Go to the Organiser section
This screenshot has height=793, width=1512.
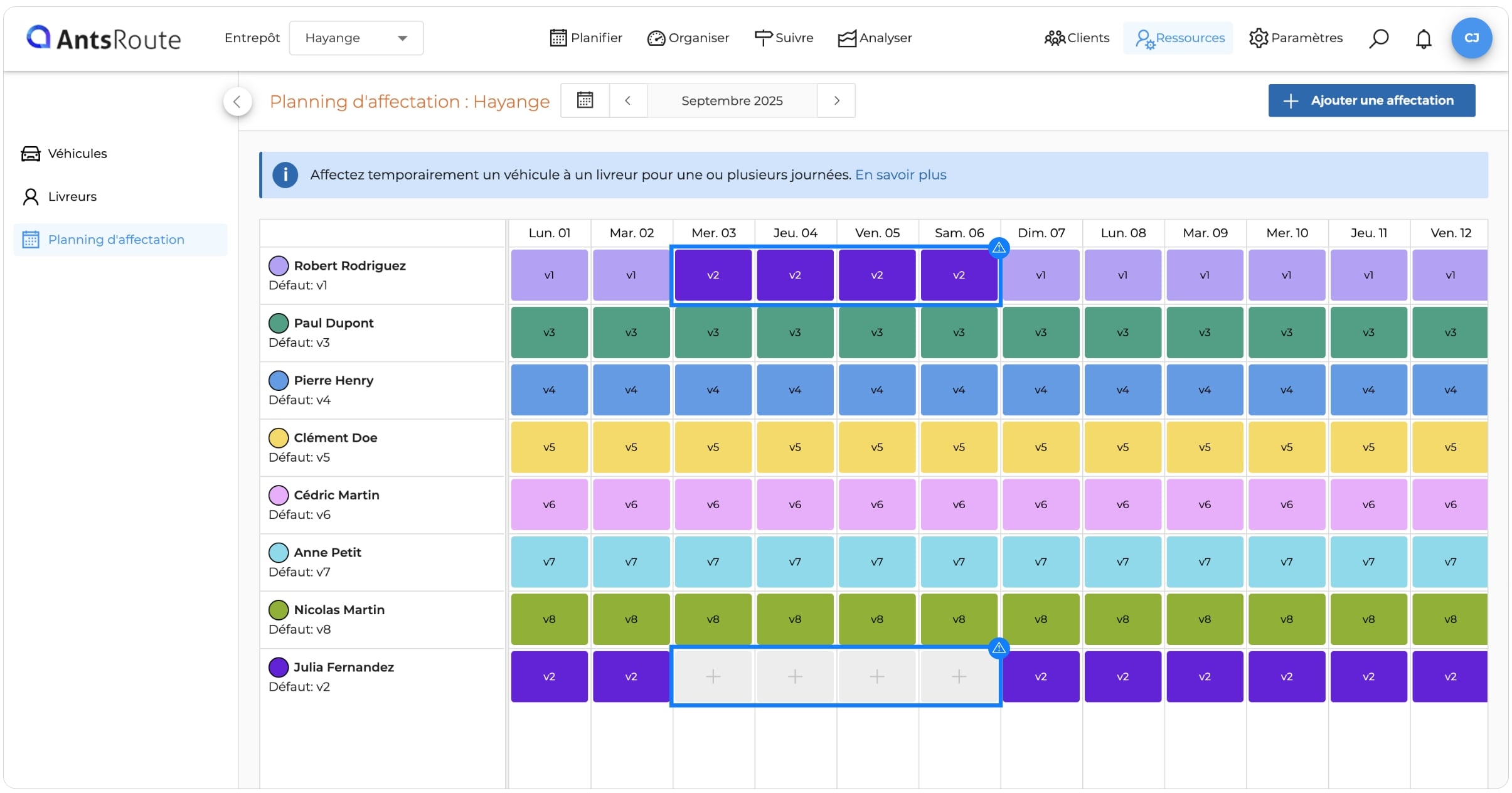pyautogui.click(x=688, y=38)
